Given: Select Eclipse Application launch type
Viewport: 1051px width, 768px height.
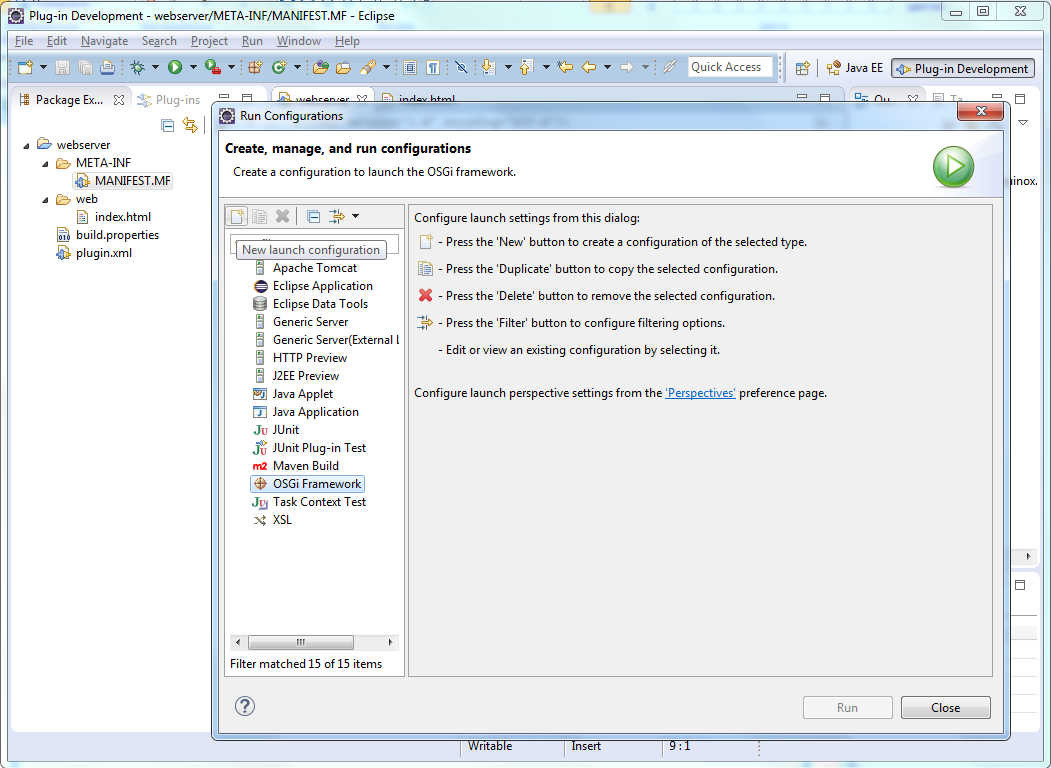Looking at the screenshot, I should 312,286.
